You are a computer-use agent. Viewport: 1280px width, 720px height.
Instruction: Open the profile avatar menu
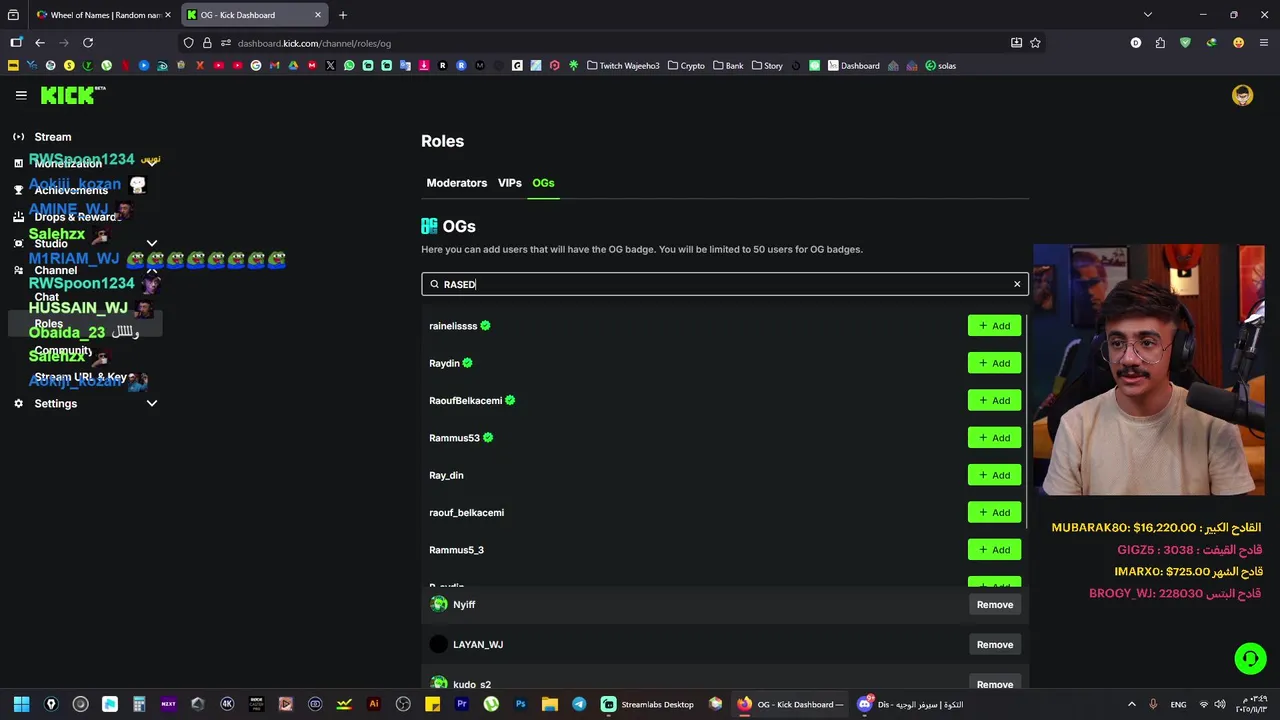[1242, 95]
